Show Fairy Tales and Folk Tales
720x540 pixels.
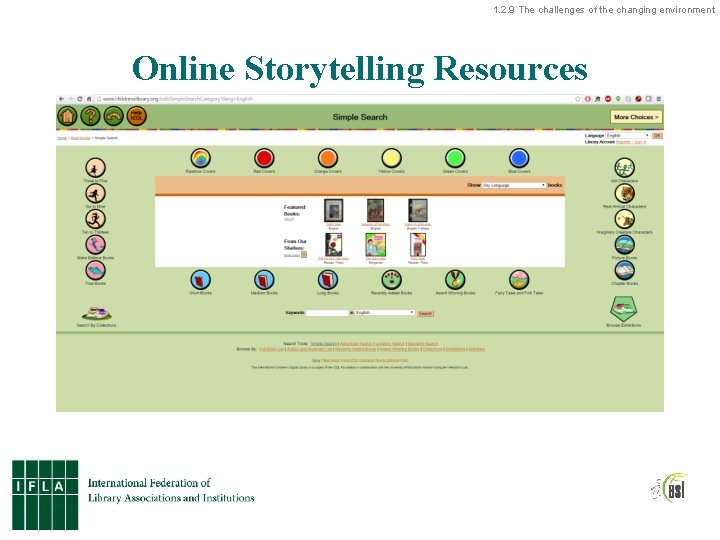pos(519,280)
